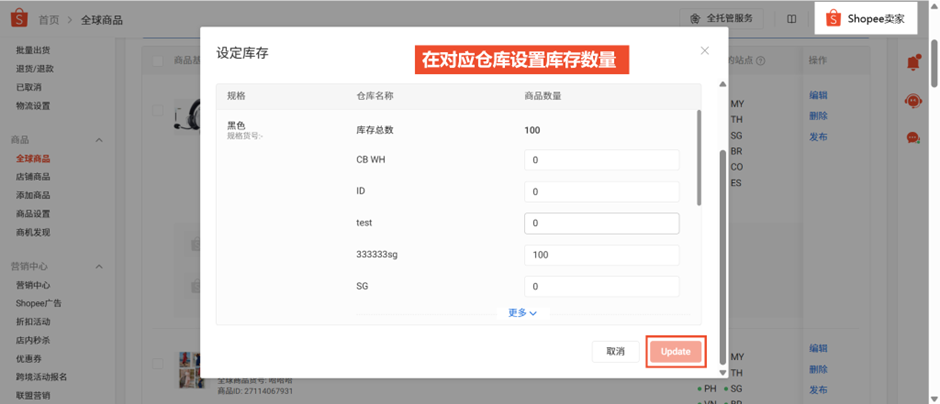The width and height of the screenshot is (940, 404).
Task: Tick the headset product row checkbox
Action: click(x=158, y=110)
